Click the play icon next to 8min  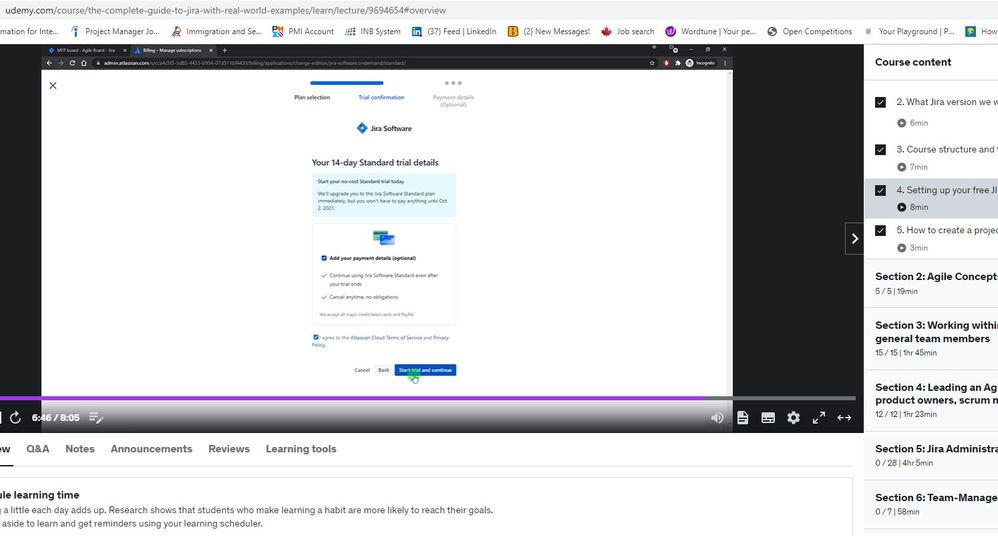(x=901, y=207)
